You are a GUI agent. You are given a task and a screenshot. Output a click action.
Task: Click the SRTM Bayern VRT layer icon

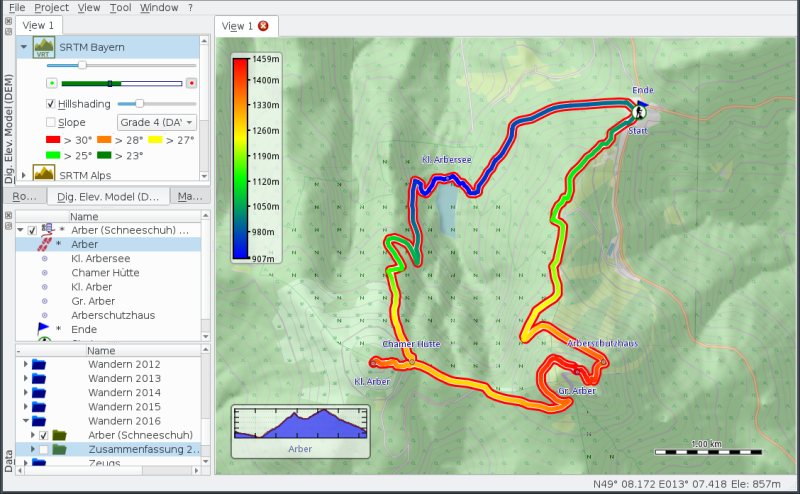[44, 47]
